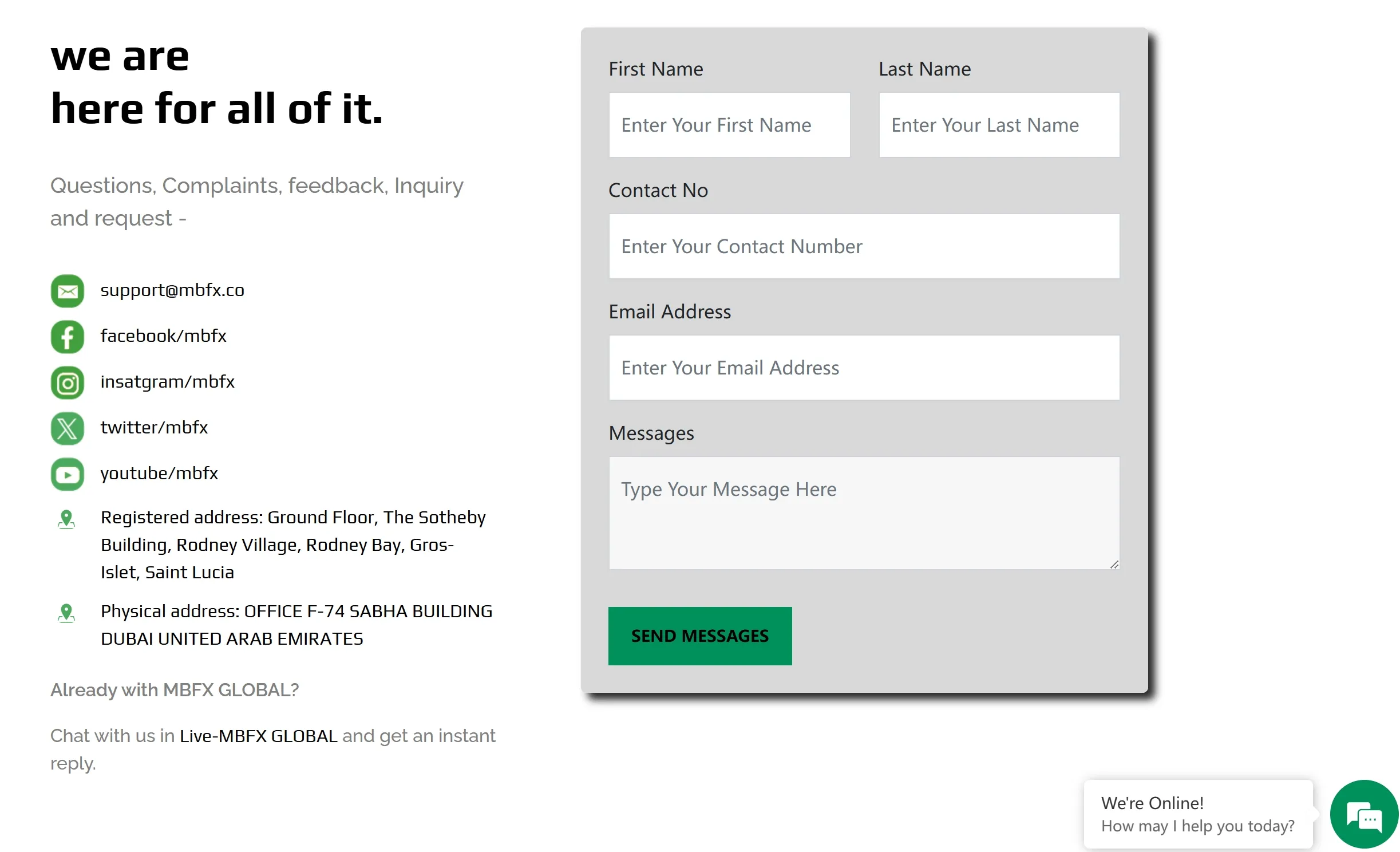Open the live chat bubble icon

pos(1364,814)
